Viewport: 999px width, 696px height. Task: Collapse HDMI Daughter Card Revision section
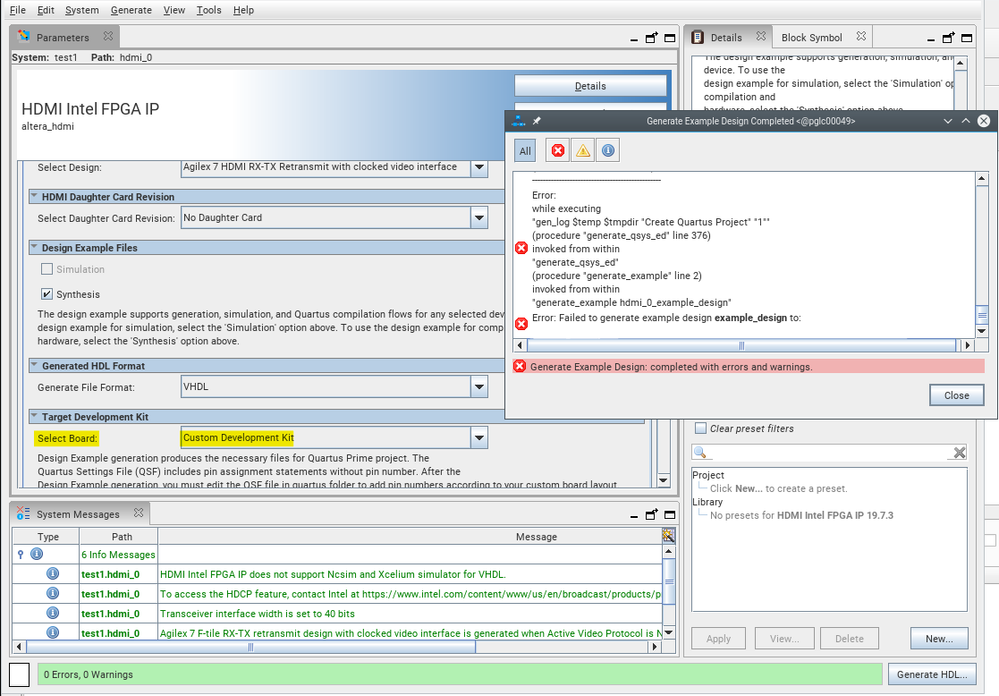[34, 196]
